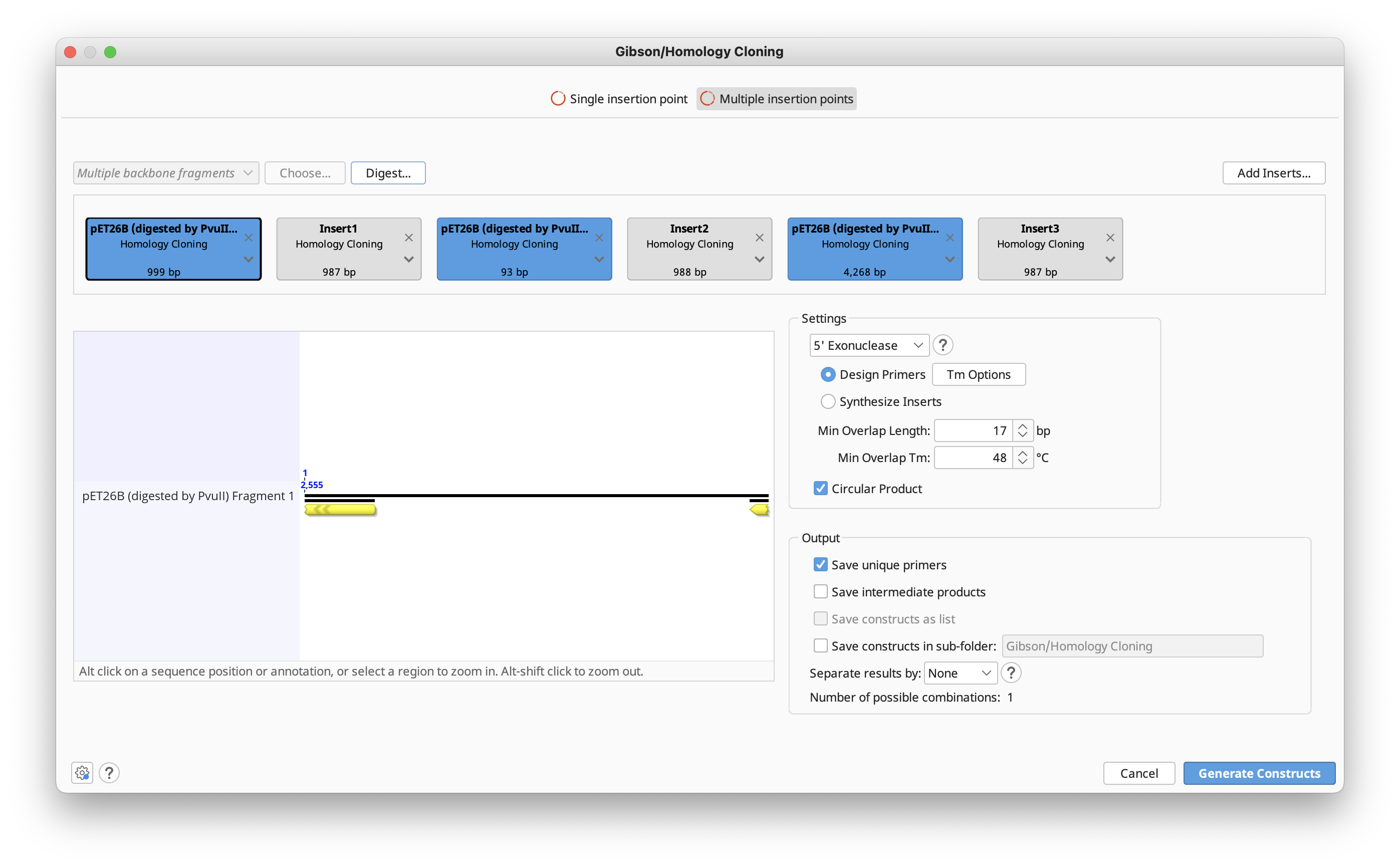This screenshot has width=1400, height=867.
Task: Click the green zoom window button
Action: [x=110, y=52]
